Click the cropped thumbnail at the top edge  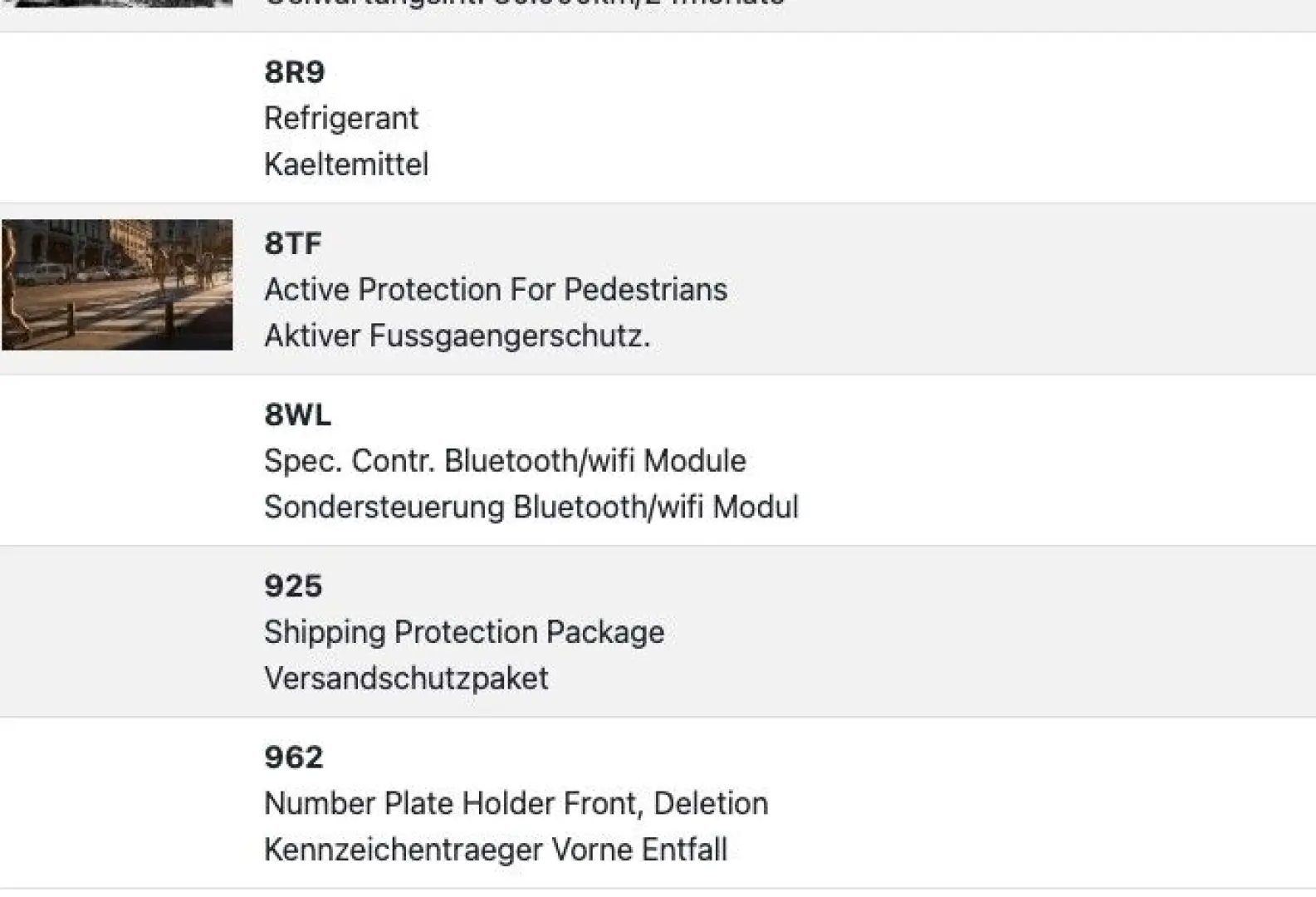tap(117, 3)
